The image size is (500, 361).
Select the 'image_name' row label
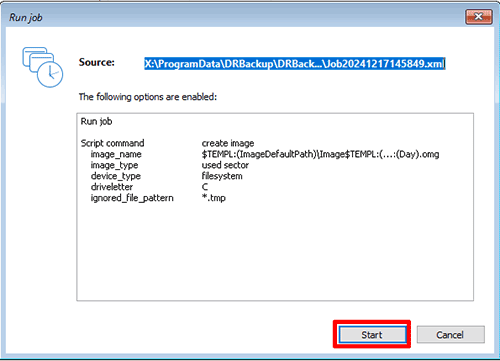(116, 154)
